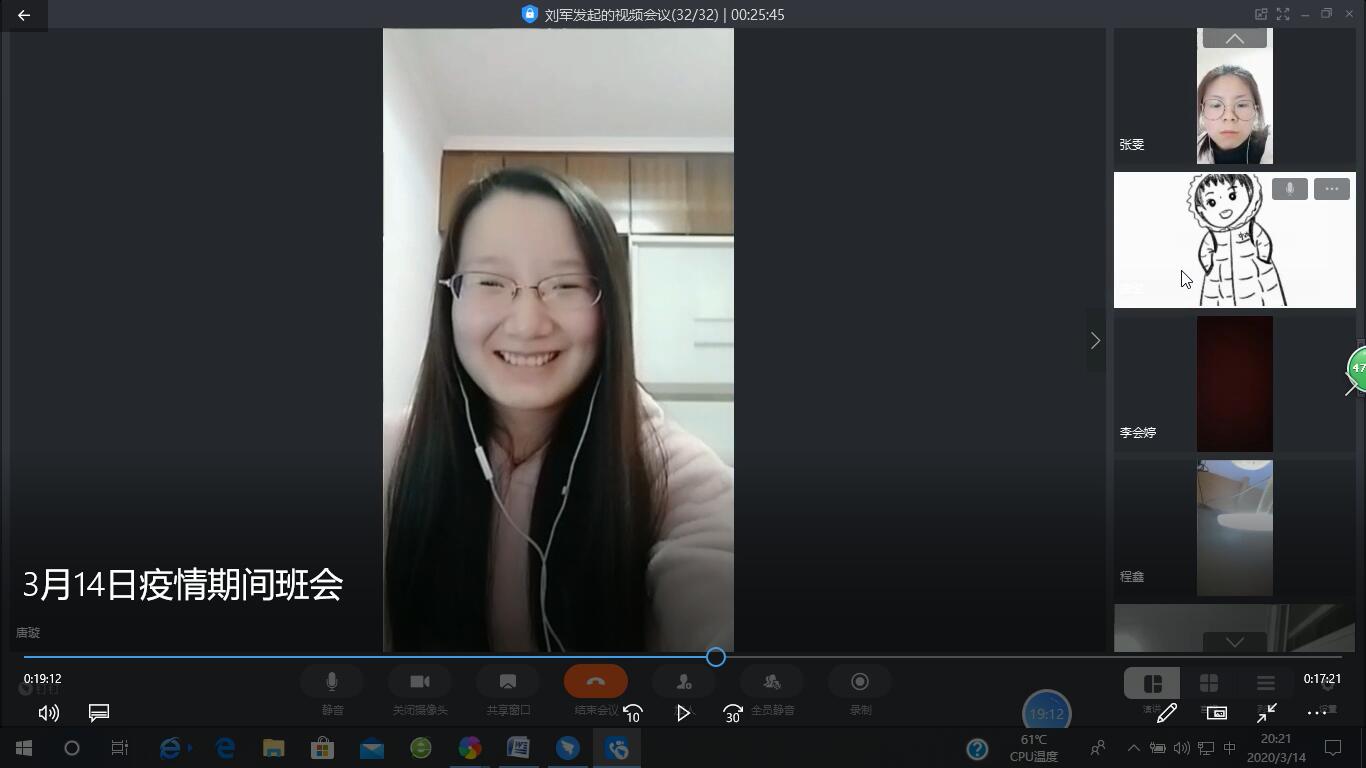Open File Explorer from the taskbar
Viewport: 1366px width, 768px height.
(x=273, y=748)
